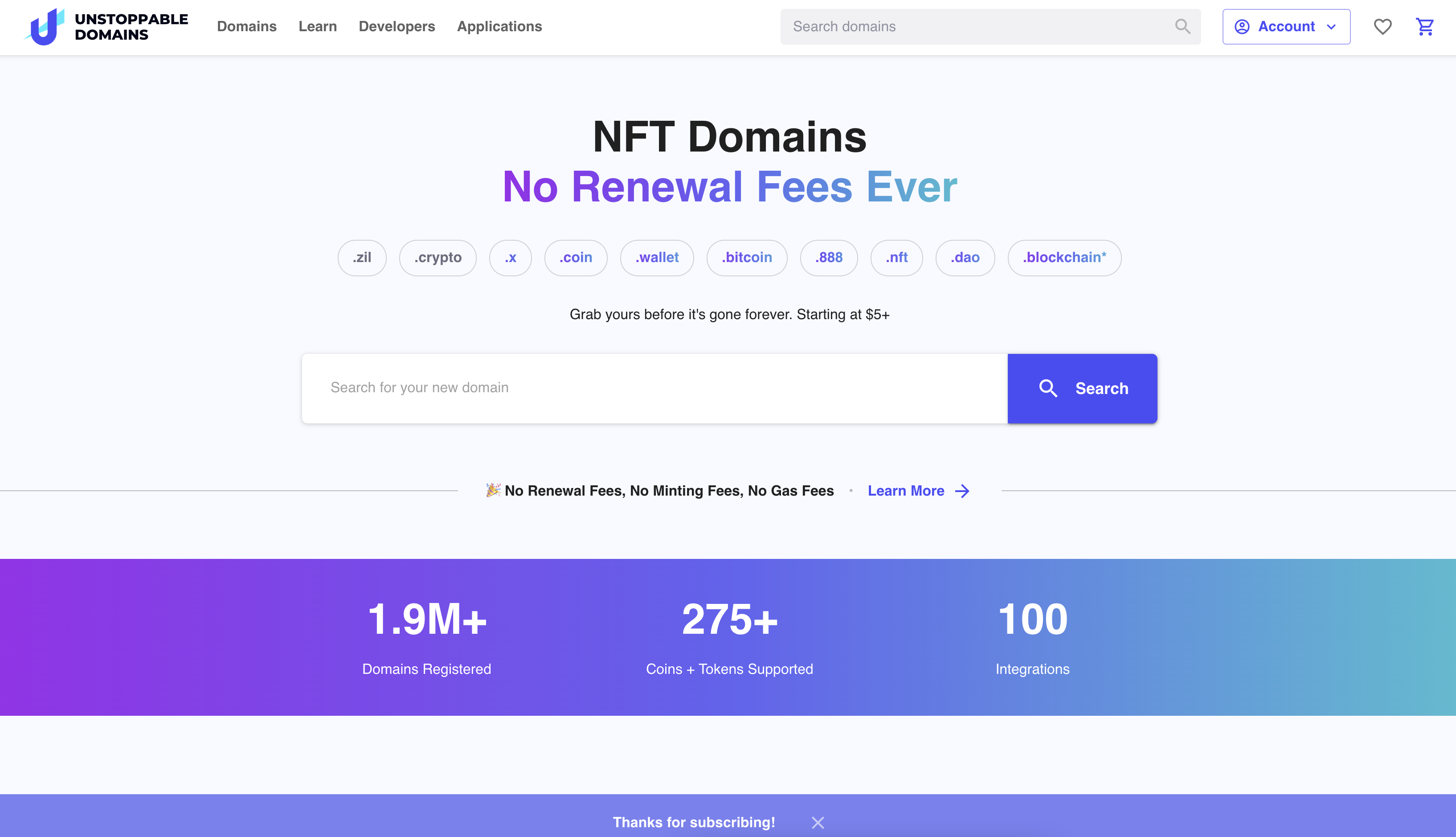Click the blue Search button
The width and height of the screenshot is (1456, 837).
[x=1083, y=388]
